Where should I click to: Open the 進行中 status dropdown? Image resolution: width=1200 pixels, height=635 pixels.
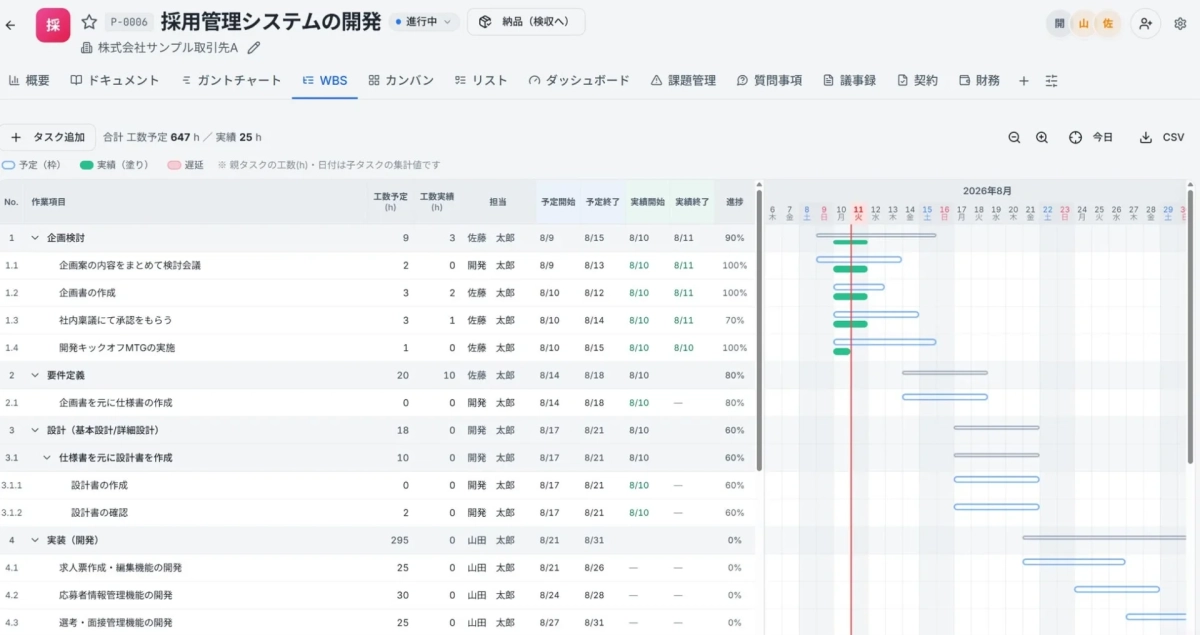point(423,22)
